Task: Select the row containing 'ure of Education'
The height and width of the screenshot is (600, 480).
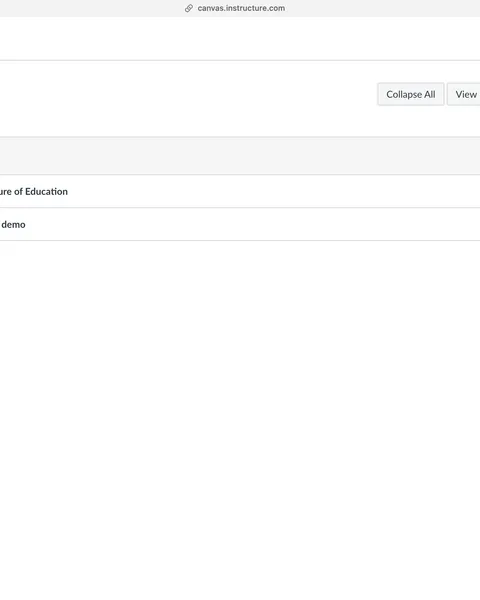Action: [x=240, y=191]
